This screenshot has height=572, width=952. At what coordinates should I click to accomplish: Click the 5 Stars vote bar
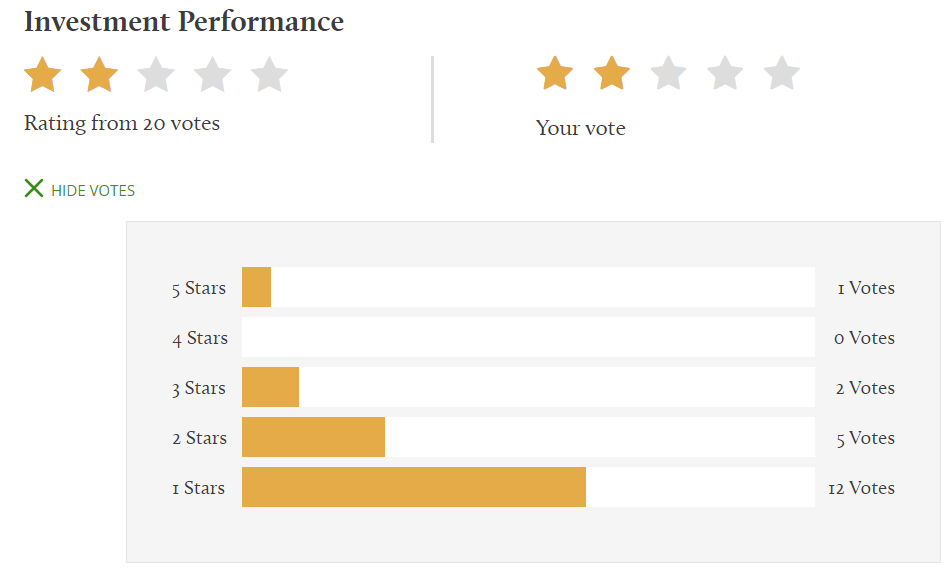pyautogui.click(x=528, y=287)
